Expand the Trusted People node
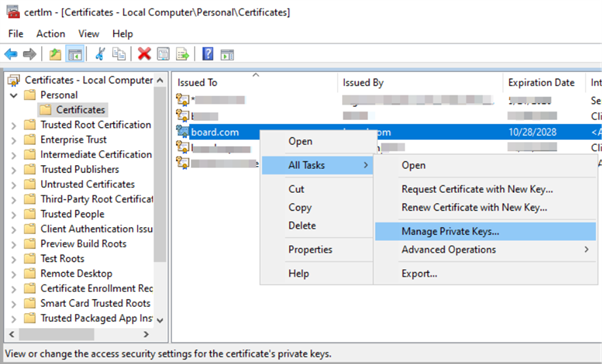The height and width of the screenshot is (364, 602). click(14, 215)
